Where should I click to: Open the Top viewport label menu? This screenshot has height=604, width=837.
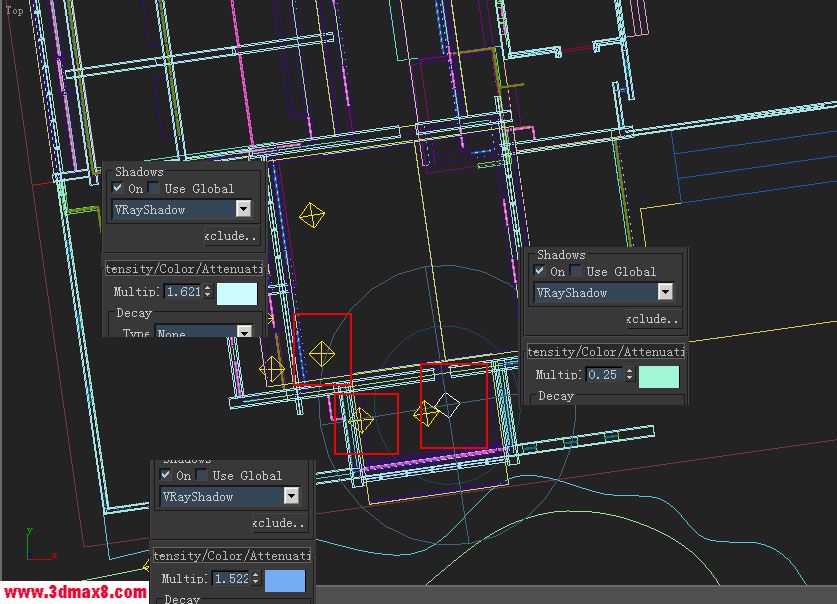coord(14,10)
